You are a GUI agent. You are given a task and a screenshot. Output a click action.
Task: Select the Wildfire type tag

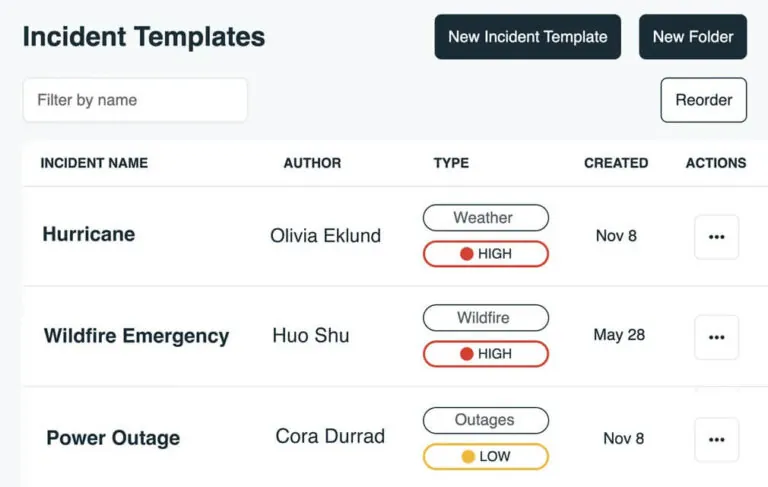[x=485, y=318]
